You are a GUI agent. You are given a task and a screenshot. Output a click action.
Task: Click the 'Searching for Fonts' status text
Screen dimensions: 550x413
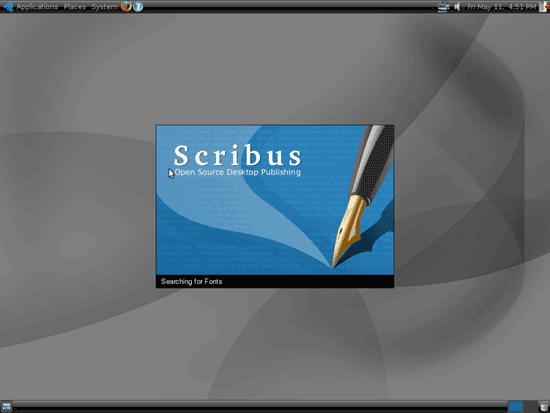point(192,281)
